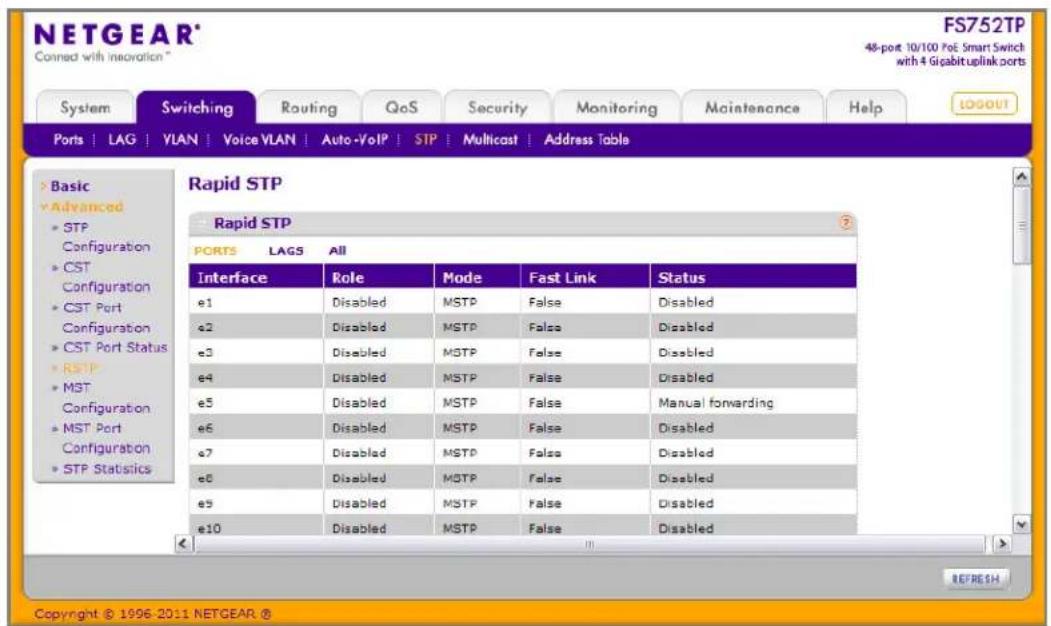Open the Ports submenu
1051x626 pixels.
click(x=68, y=139)
